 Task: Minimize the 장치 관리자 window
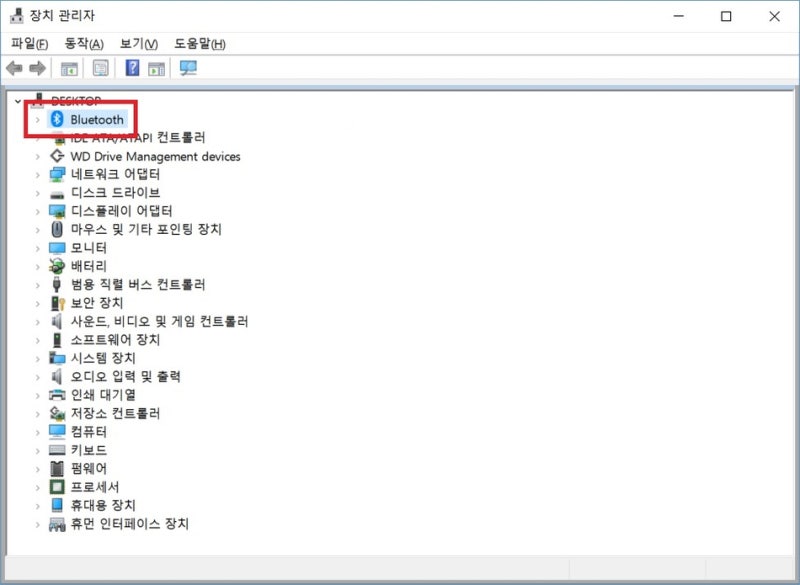tap(679, 16)
